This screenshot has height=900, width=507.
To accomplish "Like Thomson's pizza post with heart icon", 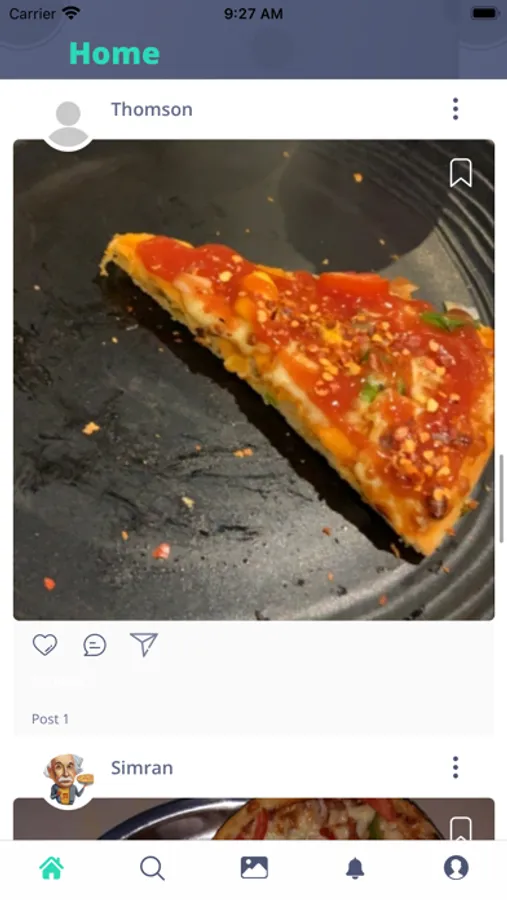I will [45, 645].
